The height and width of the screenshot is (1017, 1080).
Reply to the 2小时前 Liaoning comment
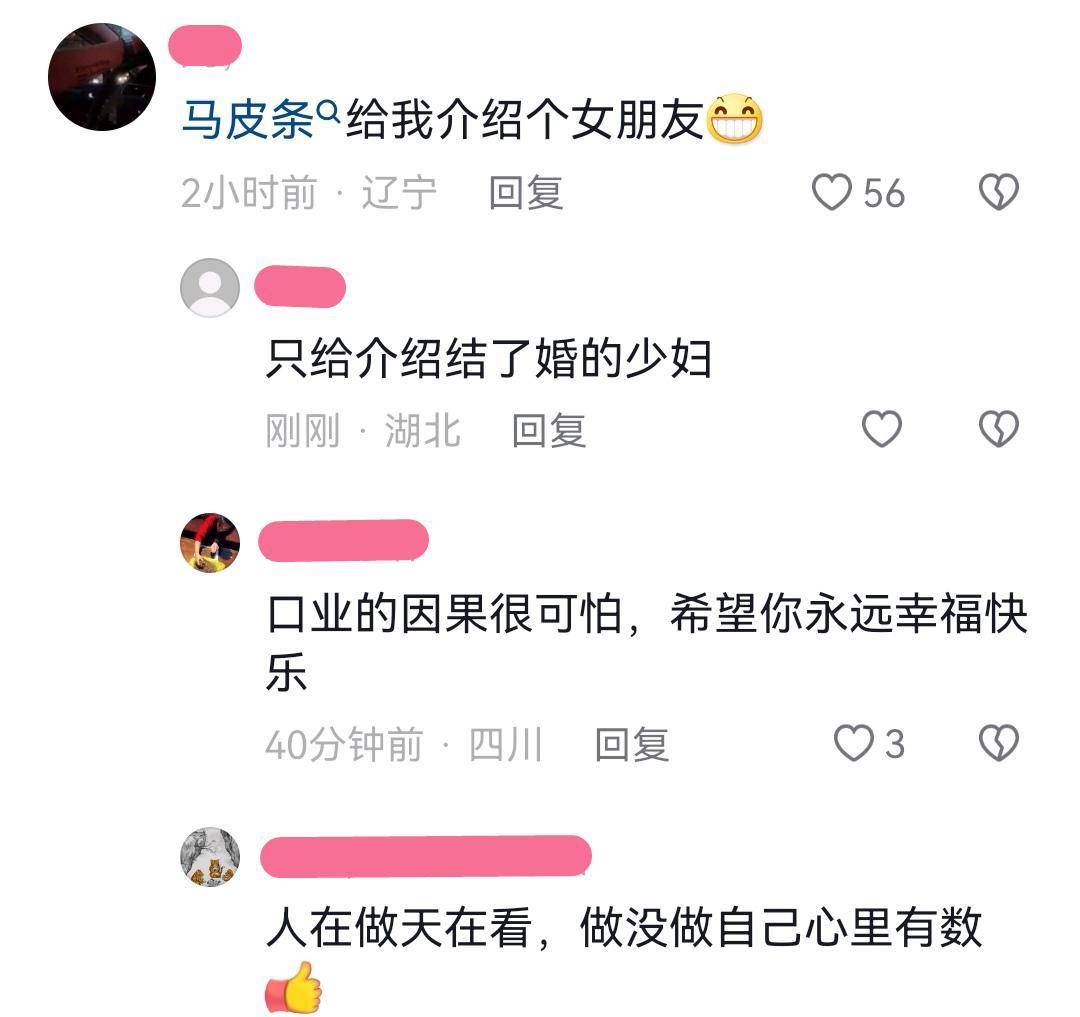526,193
